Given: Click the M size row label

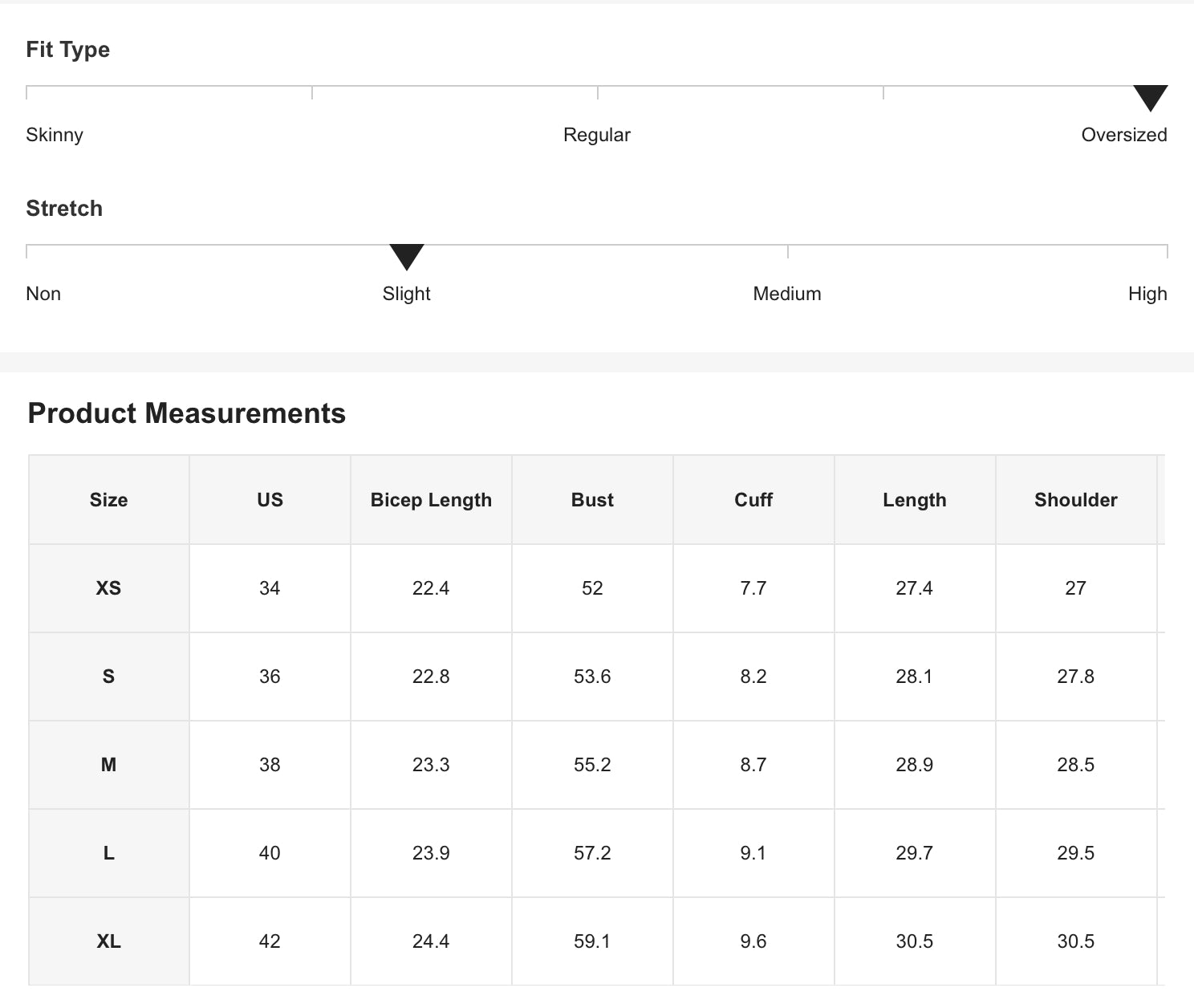Looking at the screenshot, I should (x=108, y=765).
